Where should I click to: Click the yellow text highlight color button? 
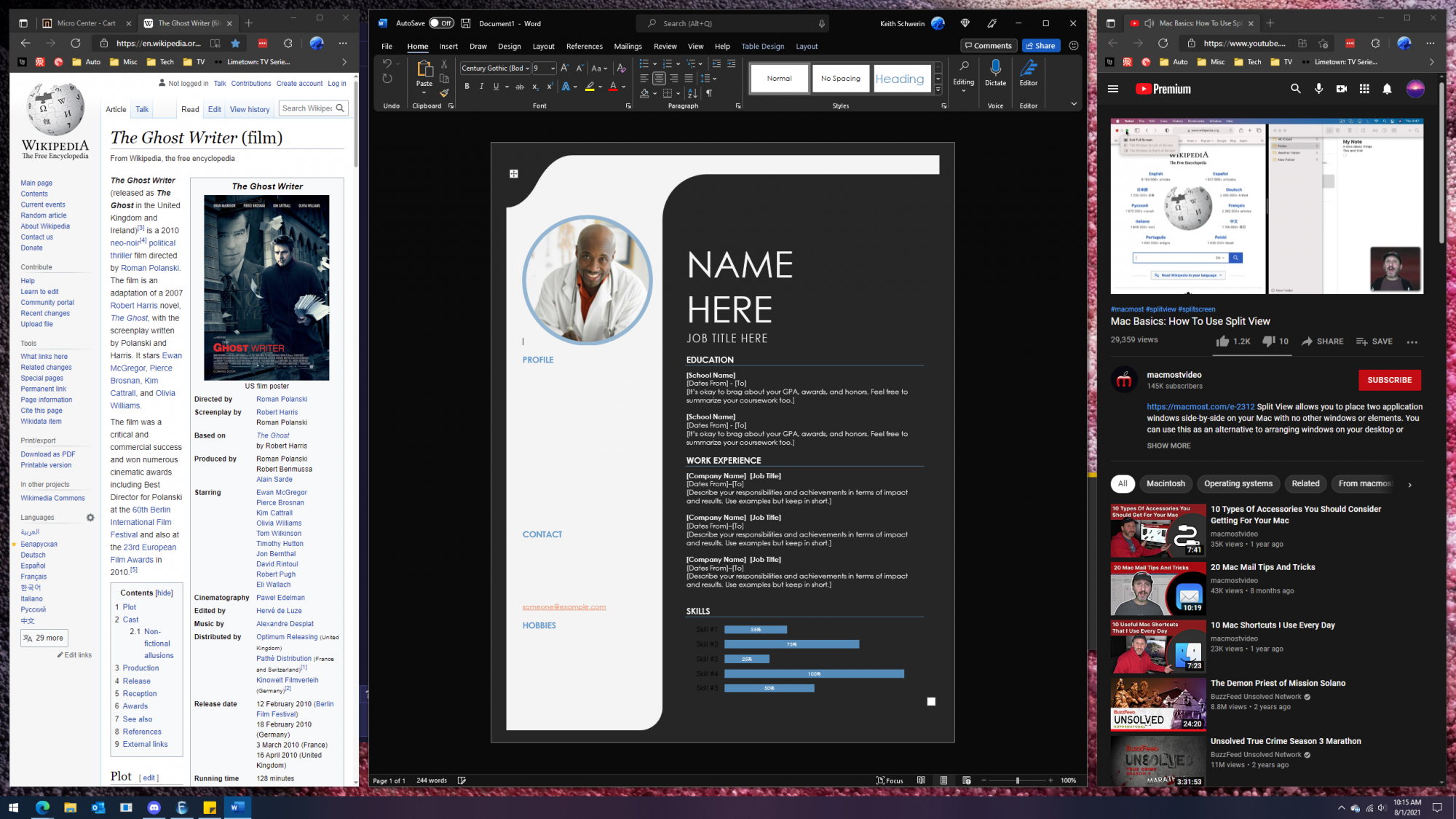coord(590,87)
